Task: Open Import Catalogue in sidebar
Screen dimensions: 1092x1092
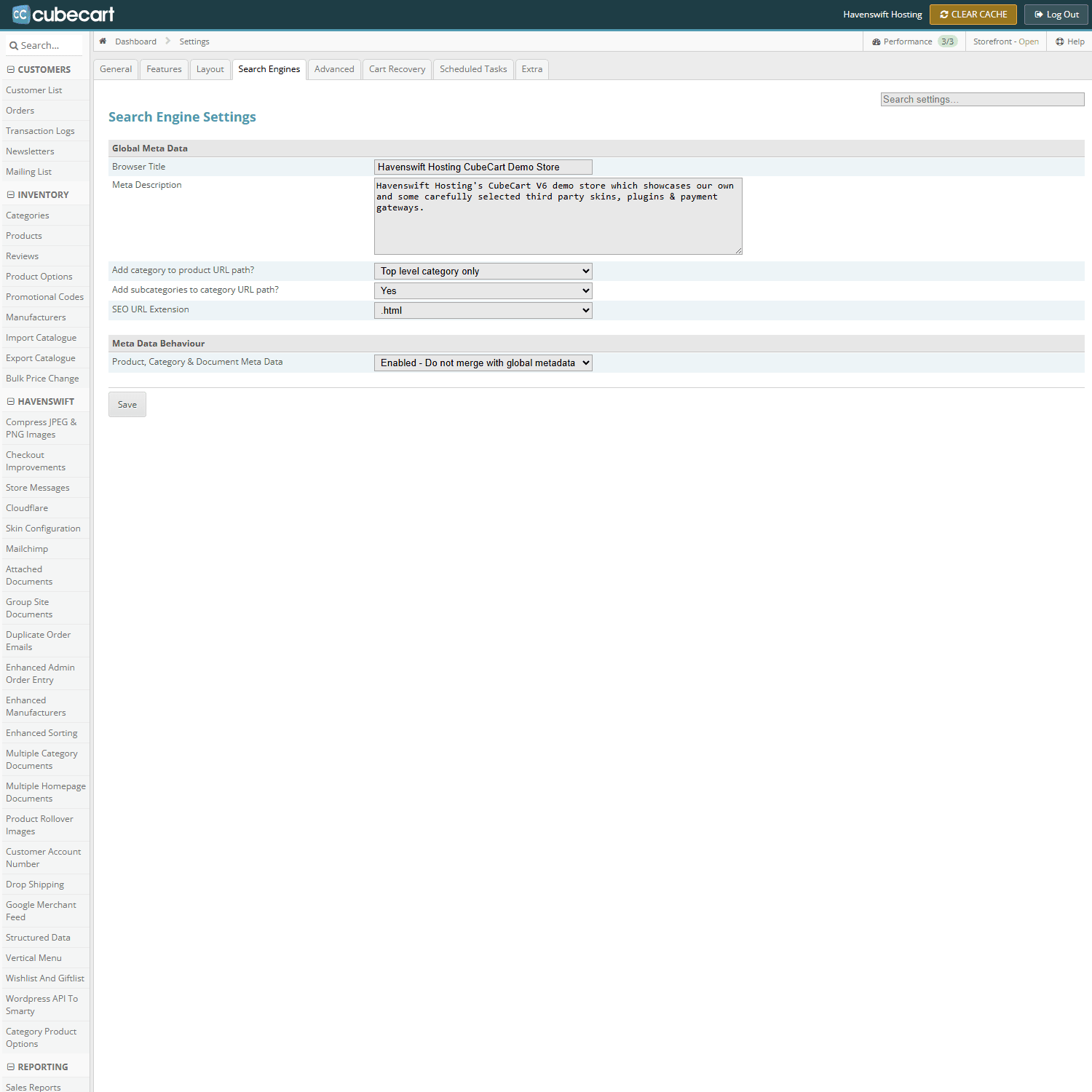Action: coord(41,338)
